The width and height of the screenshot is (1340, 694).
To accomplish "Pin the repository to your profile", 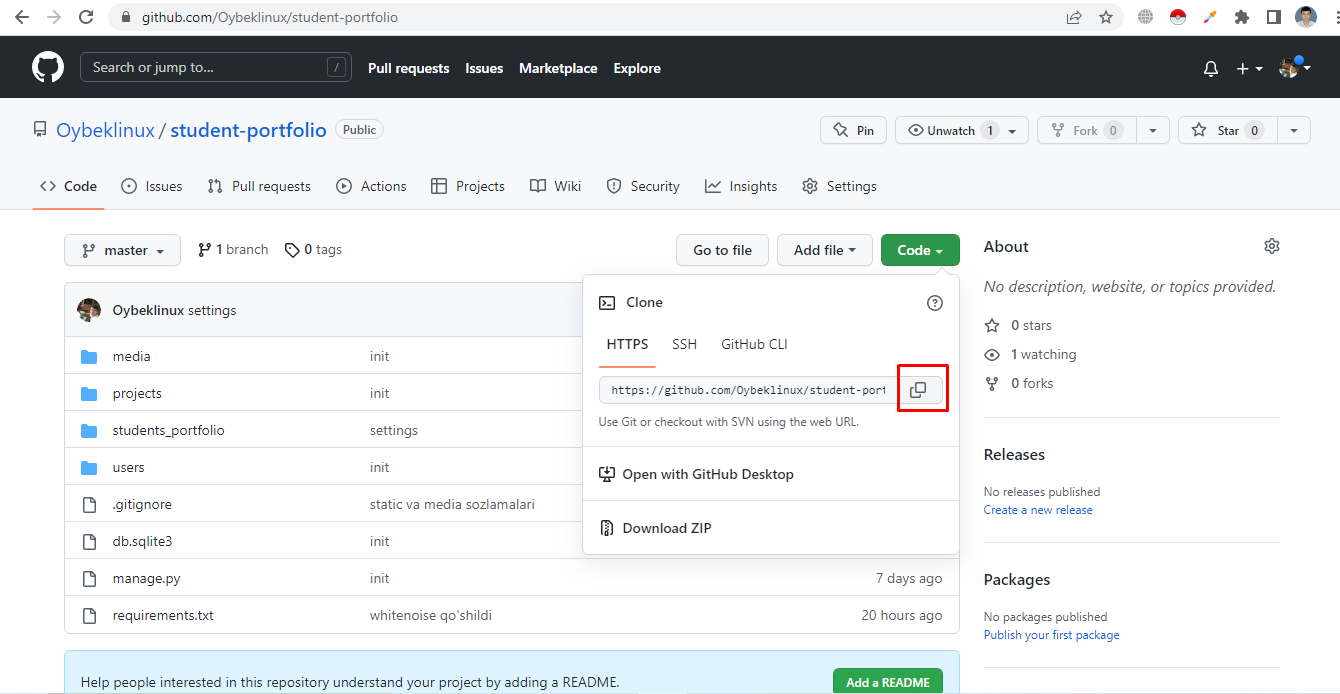I will click(853, 131).
